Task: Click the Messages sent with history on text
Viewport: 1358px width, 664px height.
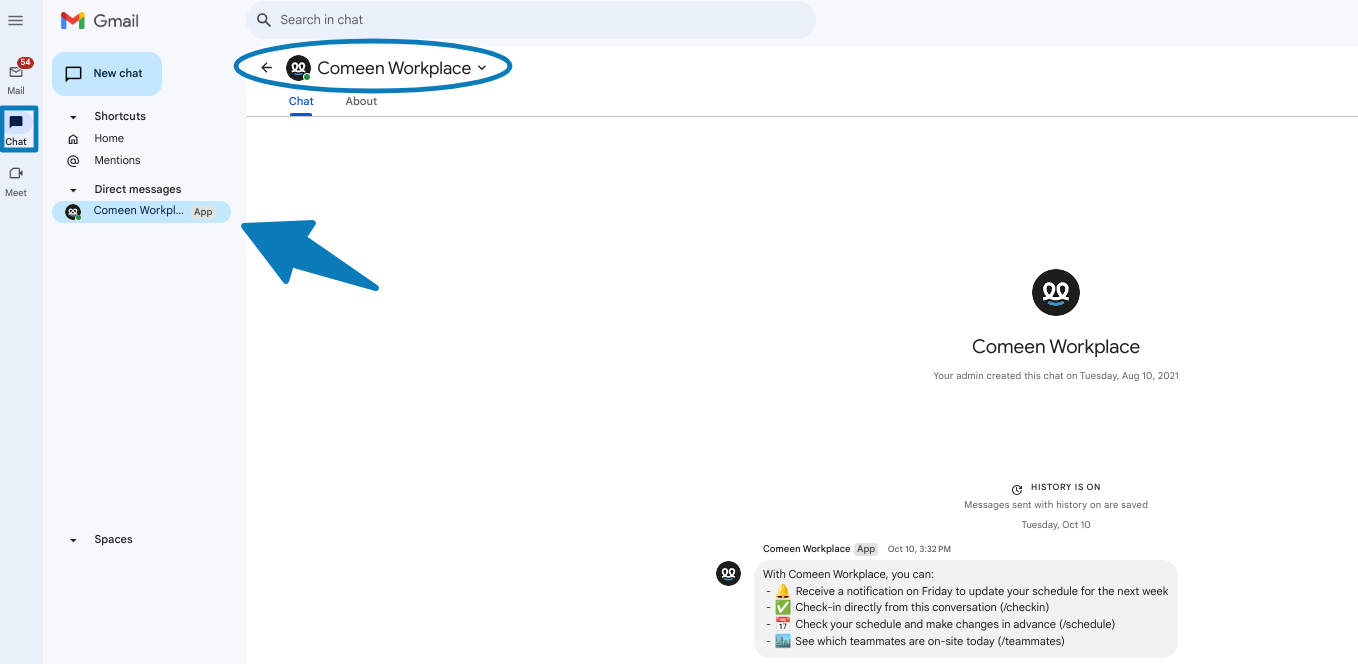Action: coord(1056,505)
